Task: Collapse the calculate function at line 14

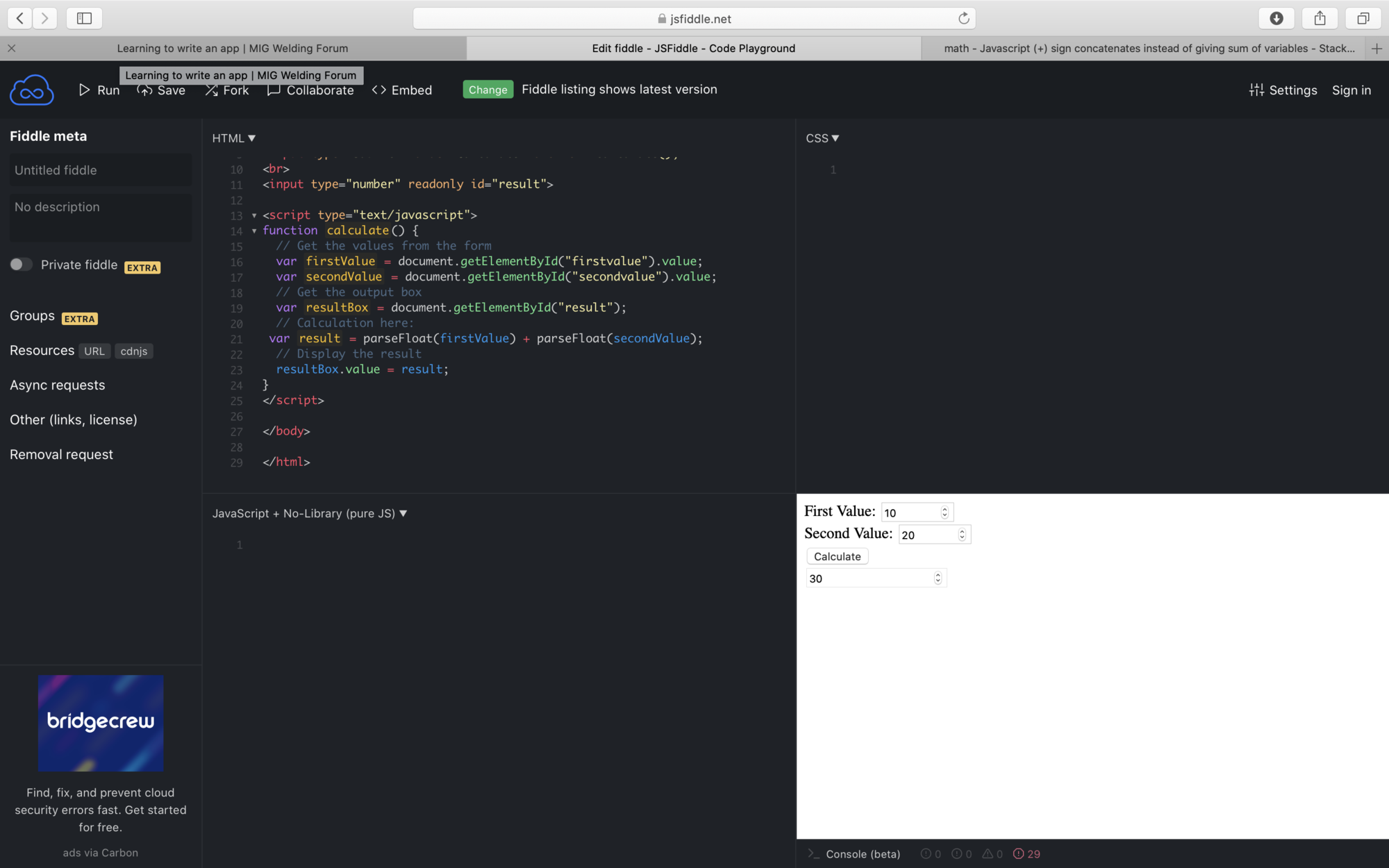Action: point(254,231)
